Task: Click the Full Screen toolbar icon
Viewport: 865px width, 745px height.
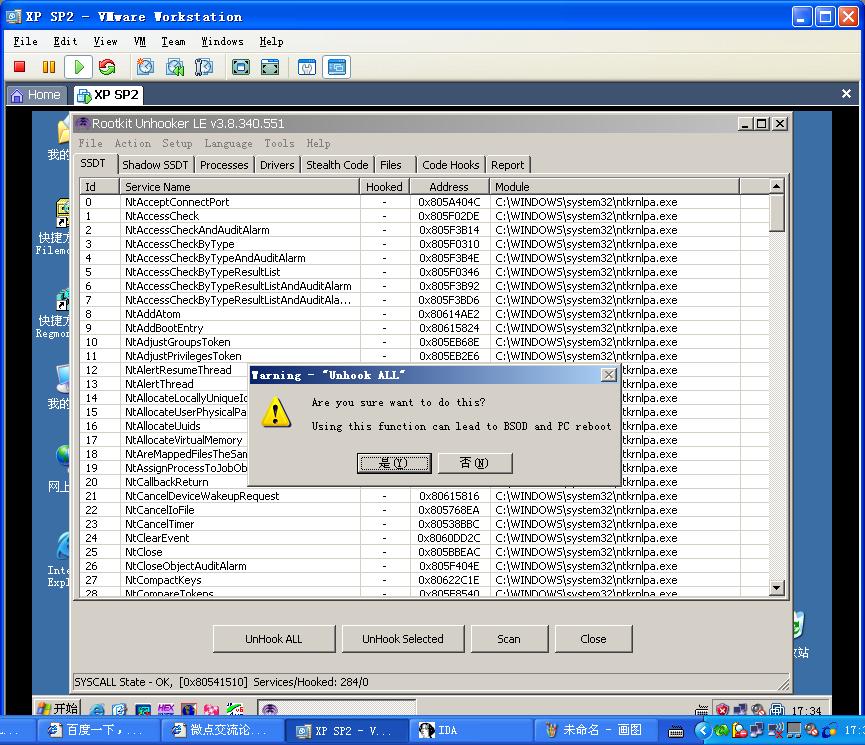Action: [x=241, y=67]
